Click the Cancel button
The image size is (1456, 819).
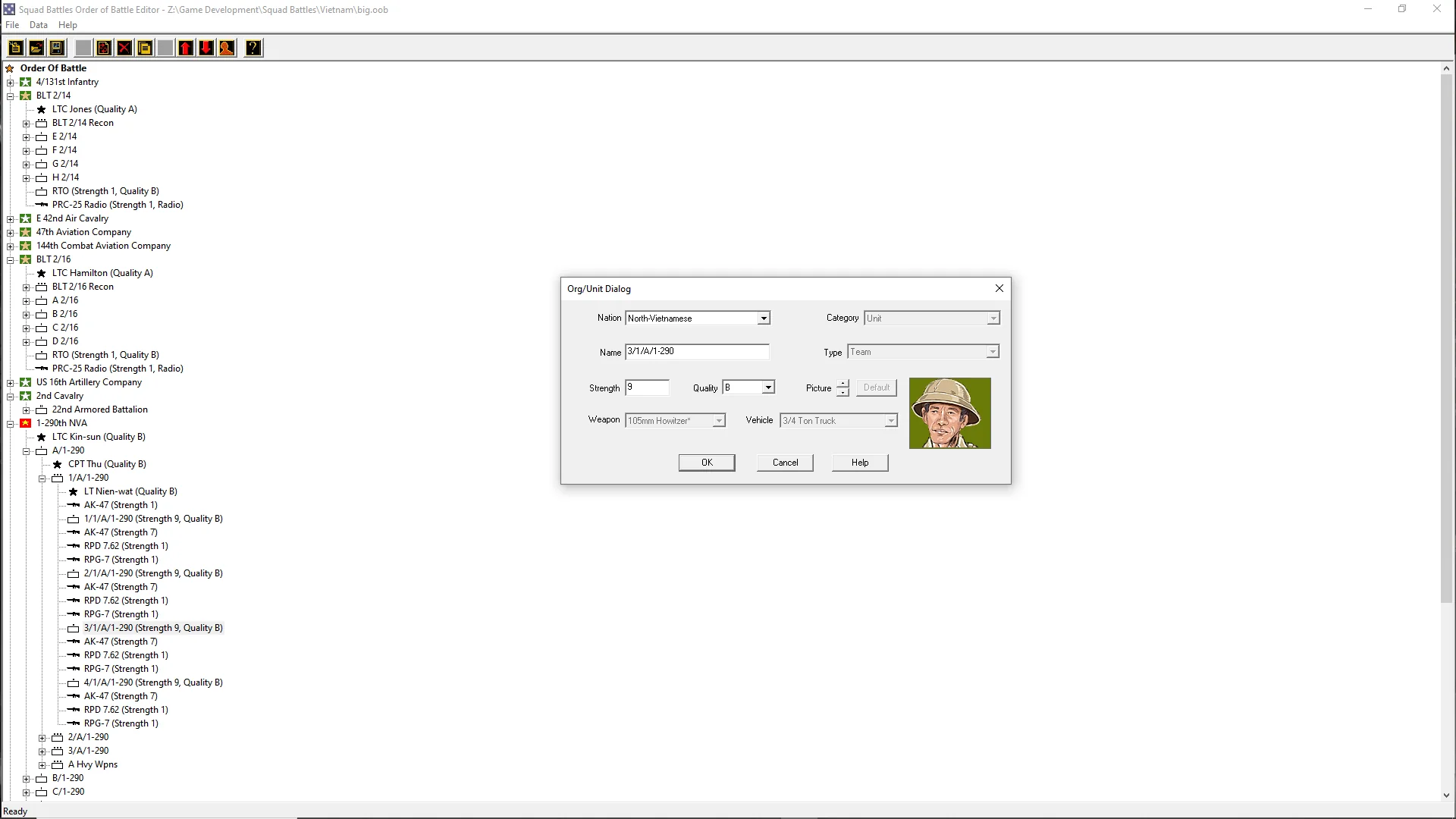pyautogui.click(x=785, y=463)
